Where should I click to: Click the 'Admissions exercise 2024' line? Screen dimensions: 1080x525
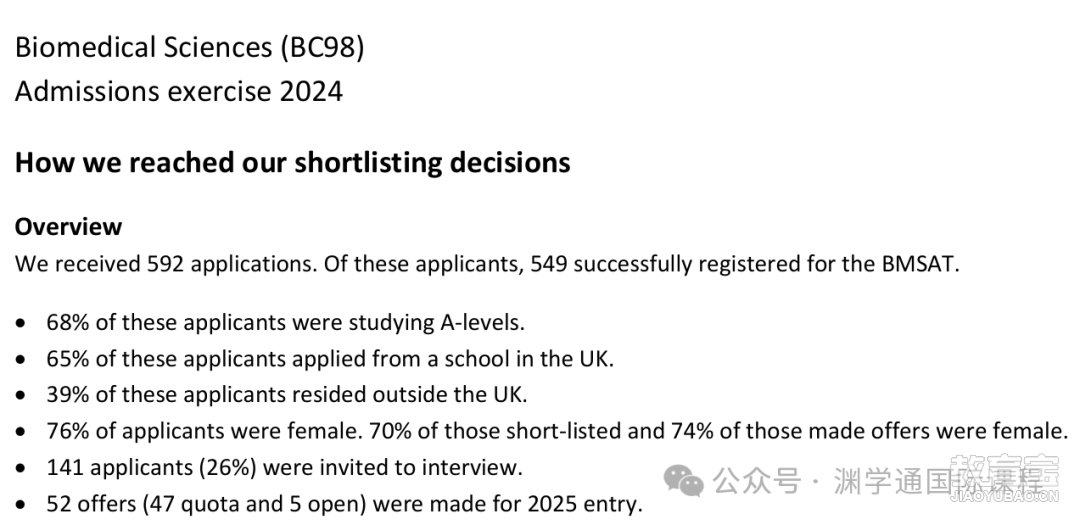(179, 91)
